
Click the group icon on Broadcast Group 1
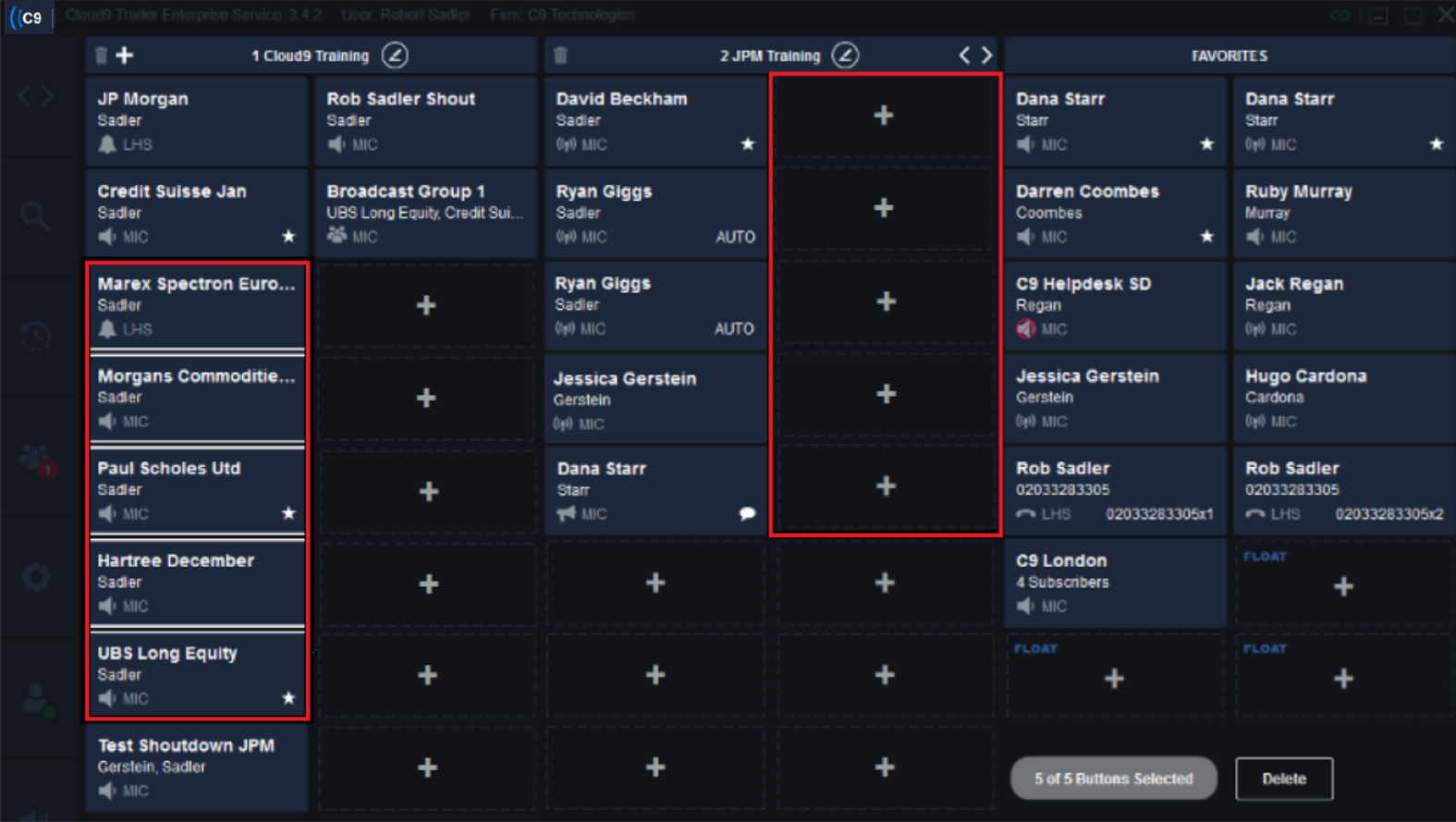tap(336, 236)
